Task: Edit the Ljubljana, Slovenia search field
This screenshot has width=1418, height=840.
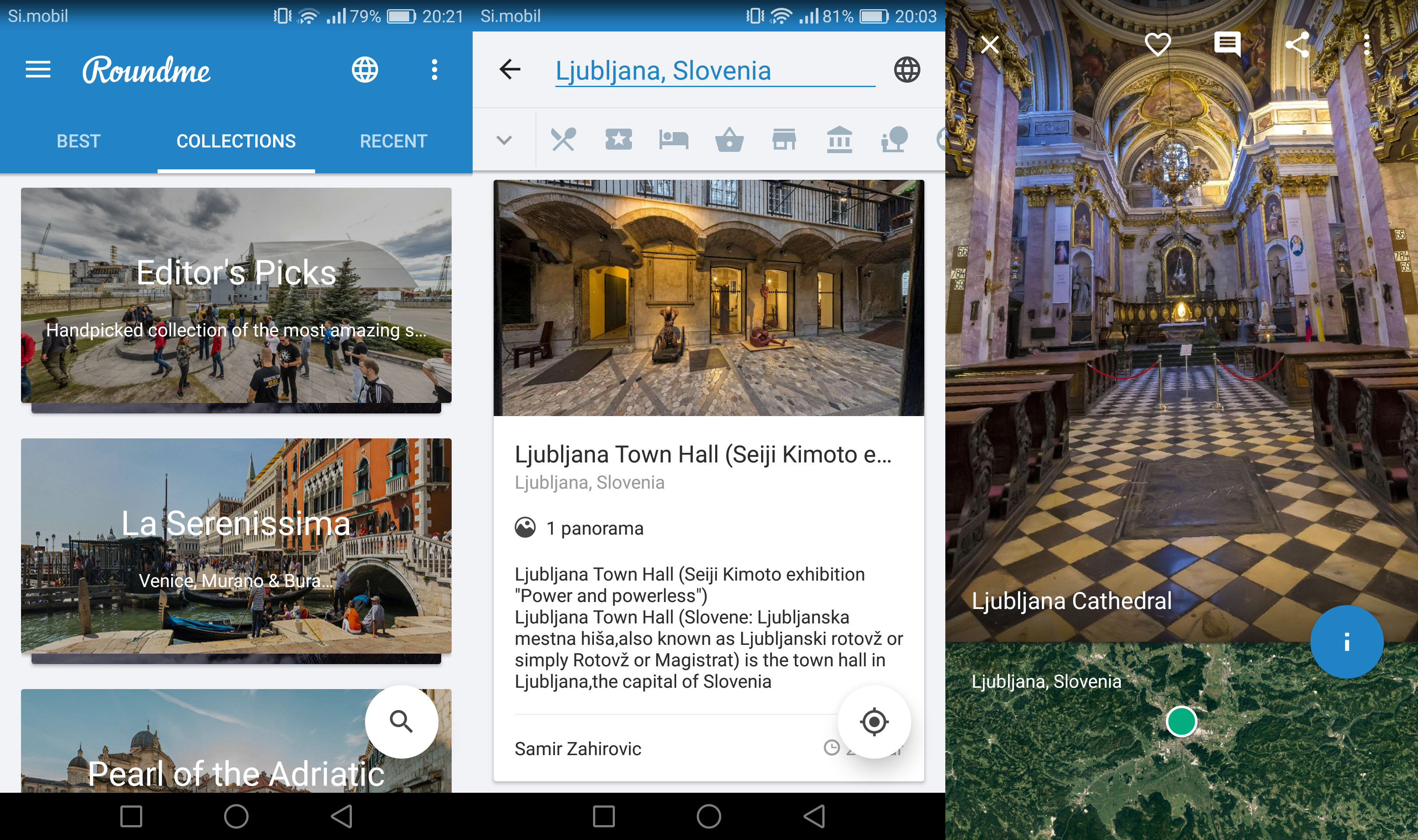Action: [x=715, y=71]
